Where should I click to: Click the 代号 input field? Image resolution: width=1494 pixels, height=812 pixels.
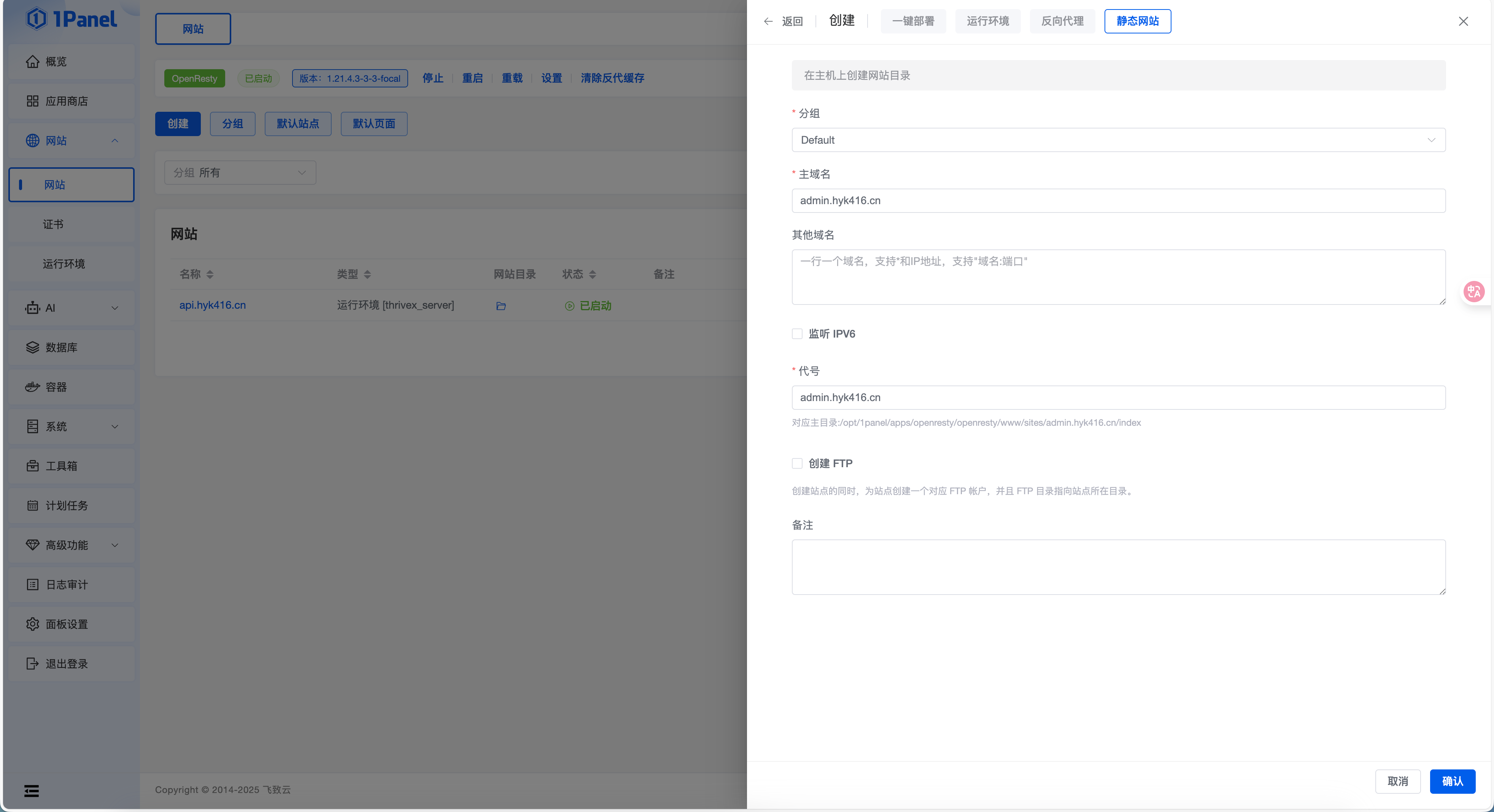1118,398
